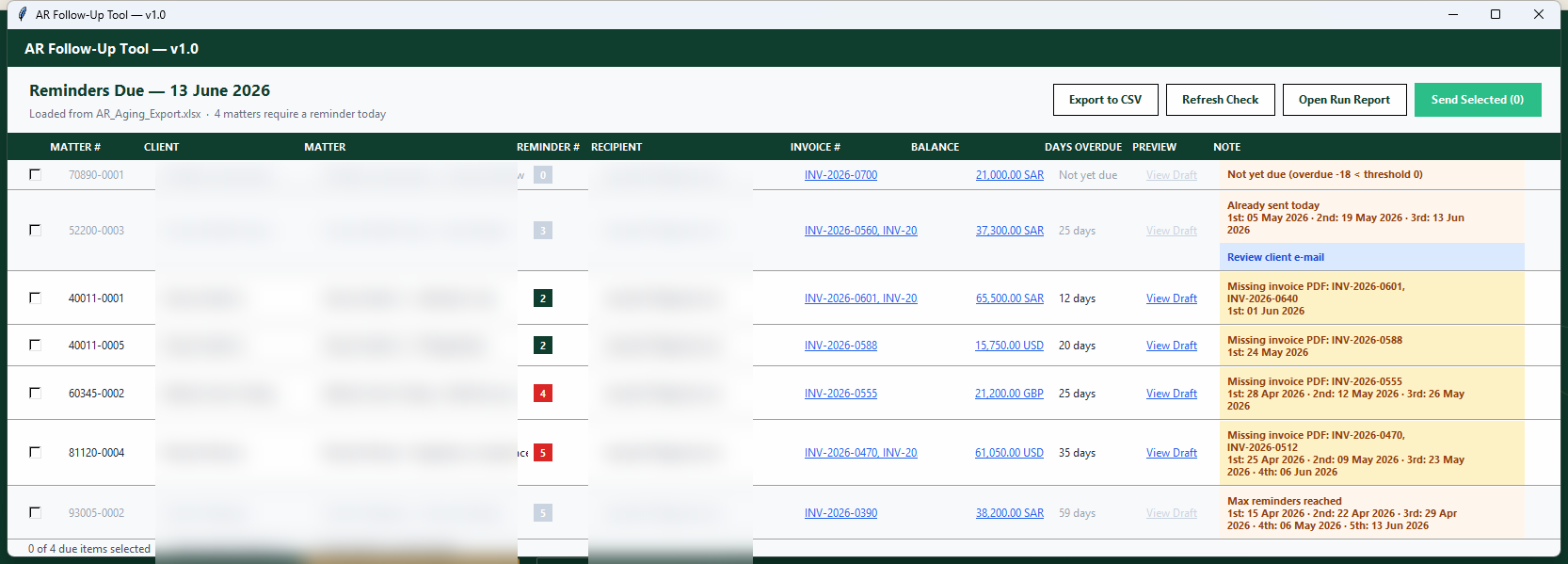Click balance 15,750.00 USD
The width and height of the screenshot is (1568, 564).
pyautogui.click(x=1009, y=346)
